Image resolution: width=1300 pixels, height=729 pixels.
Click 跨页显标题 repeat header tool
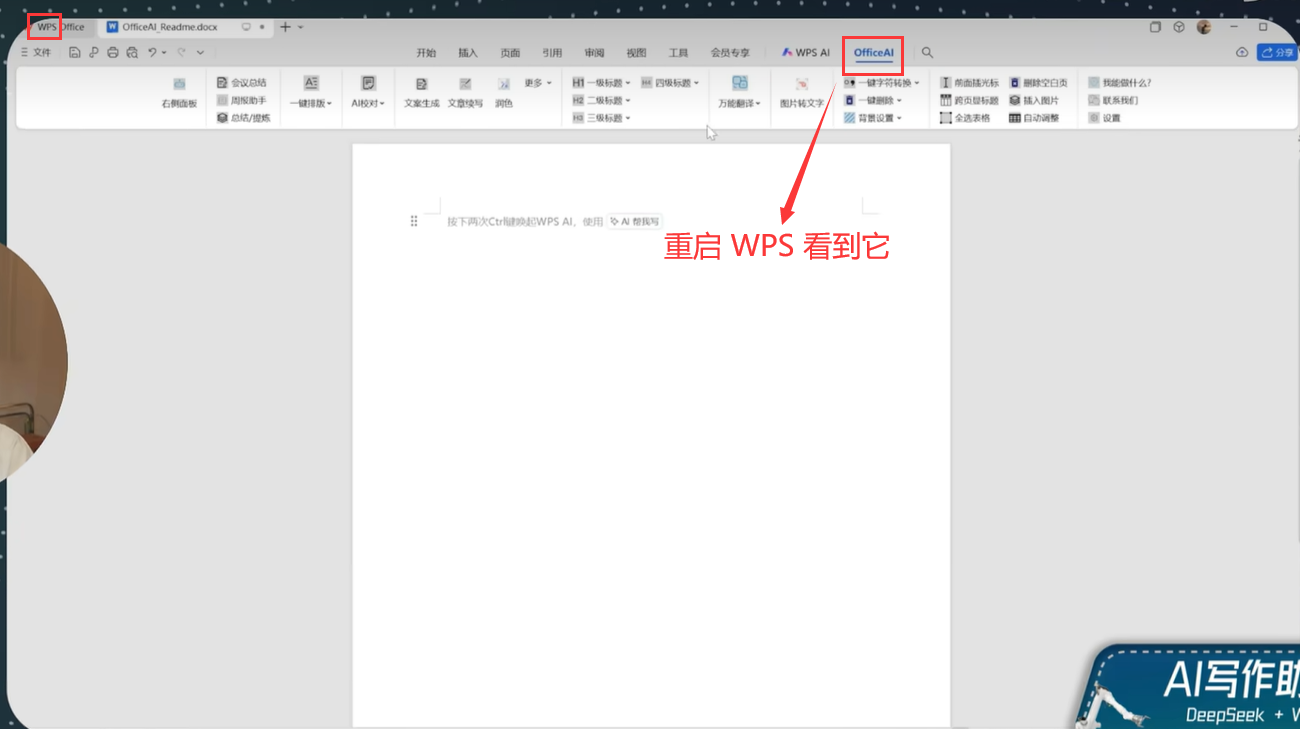(970, 100)
